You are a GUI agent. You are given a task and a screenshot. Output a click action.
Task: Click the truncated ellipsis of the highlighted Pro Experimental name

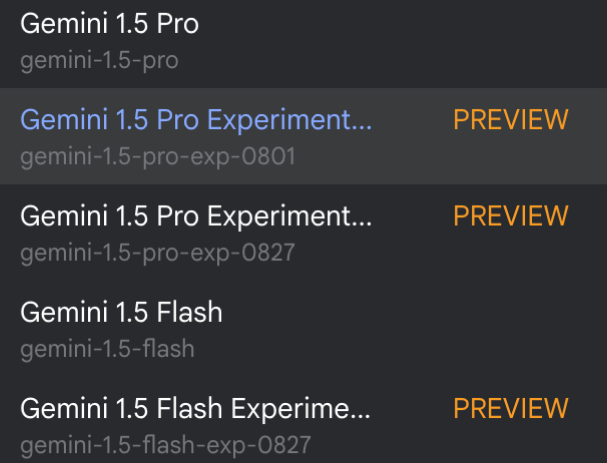(x=362, y=124)
